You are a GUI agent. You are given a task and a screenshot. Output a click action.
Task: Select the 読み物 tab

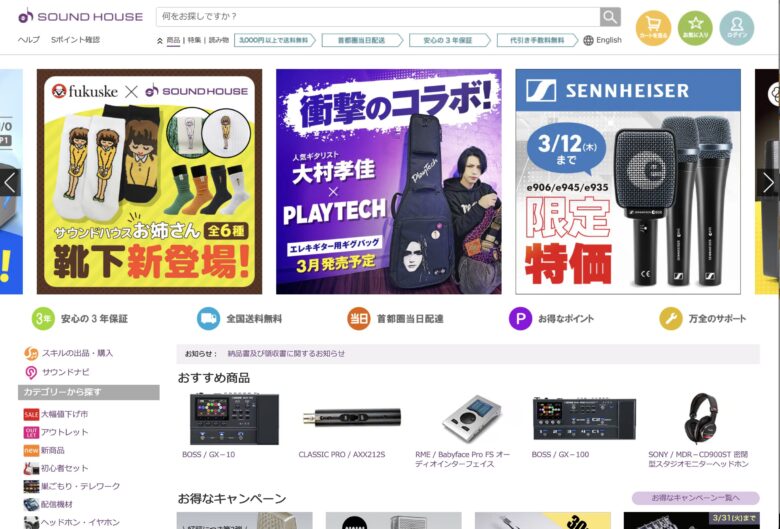218,41
